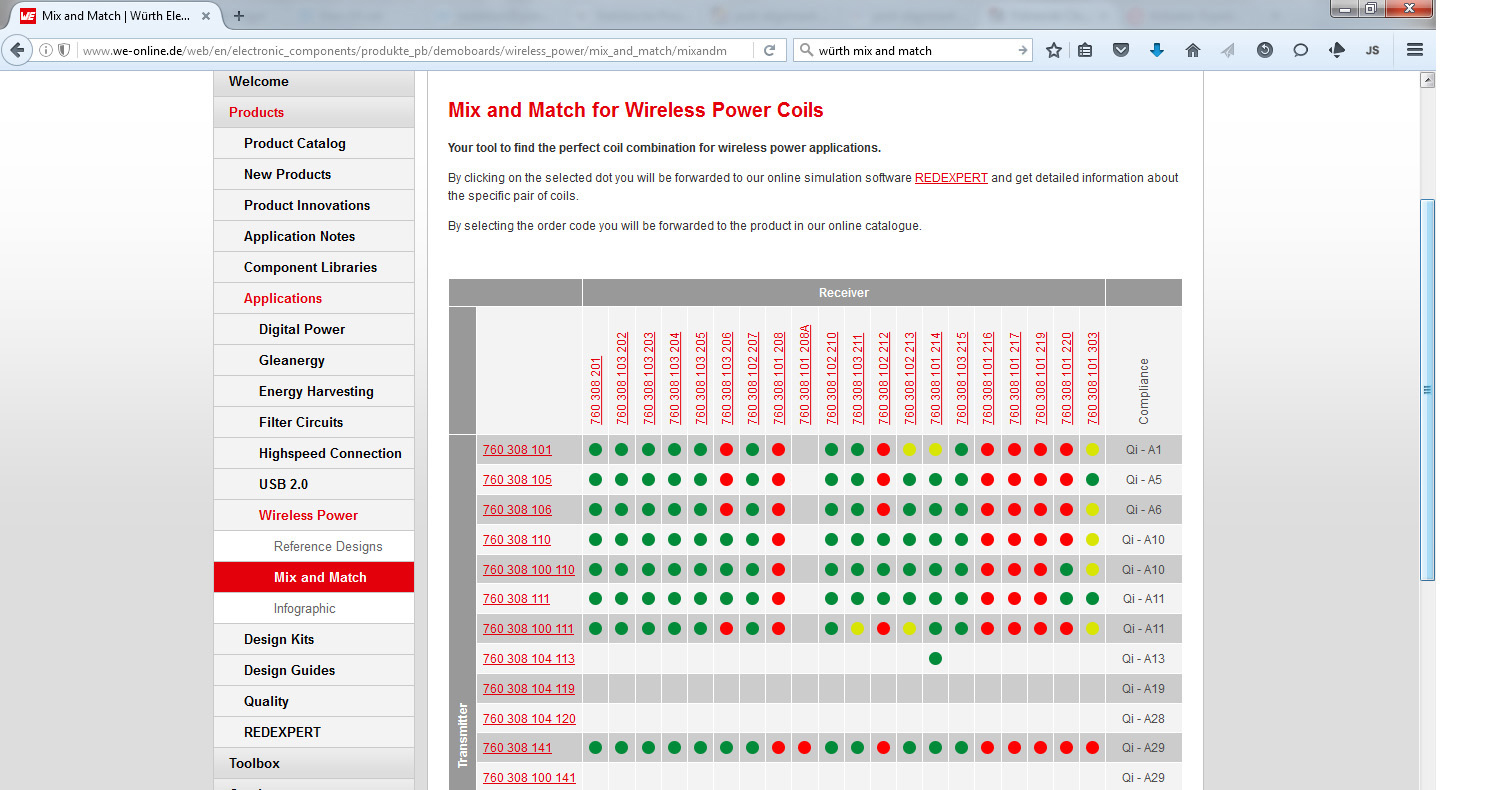
Task: Click the search box with würth text
Action: click(913, 50)
